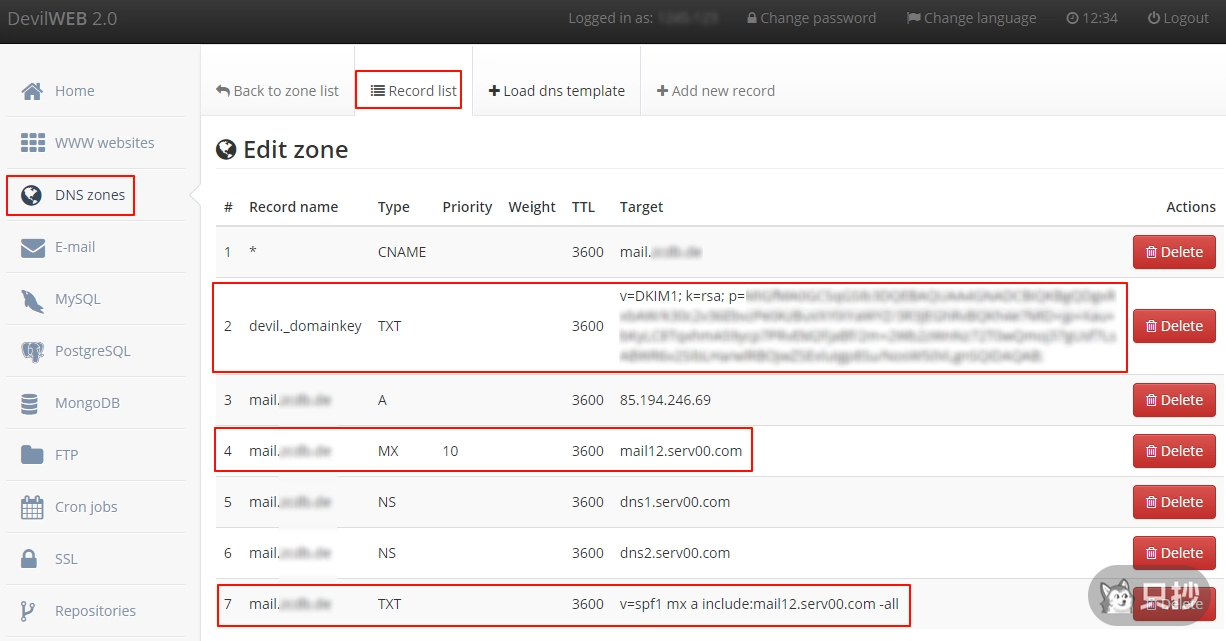Viewport: 1226px width, 641px height.
Task: Select the SSL padlock icon
Action: (32, 558)
